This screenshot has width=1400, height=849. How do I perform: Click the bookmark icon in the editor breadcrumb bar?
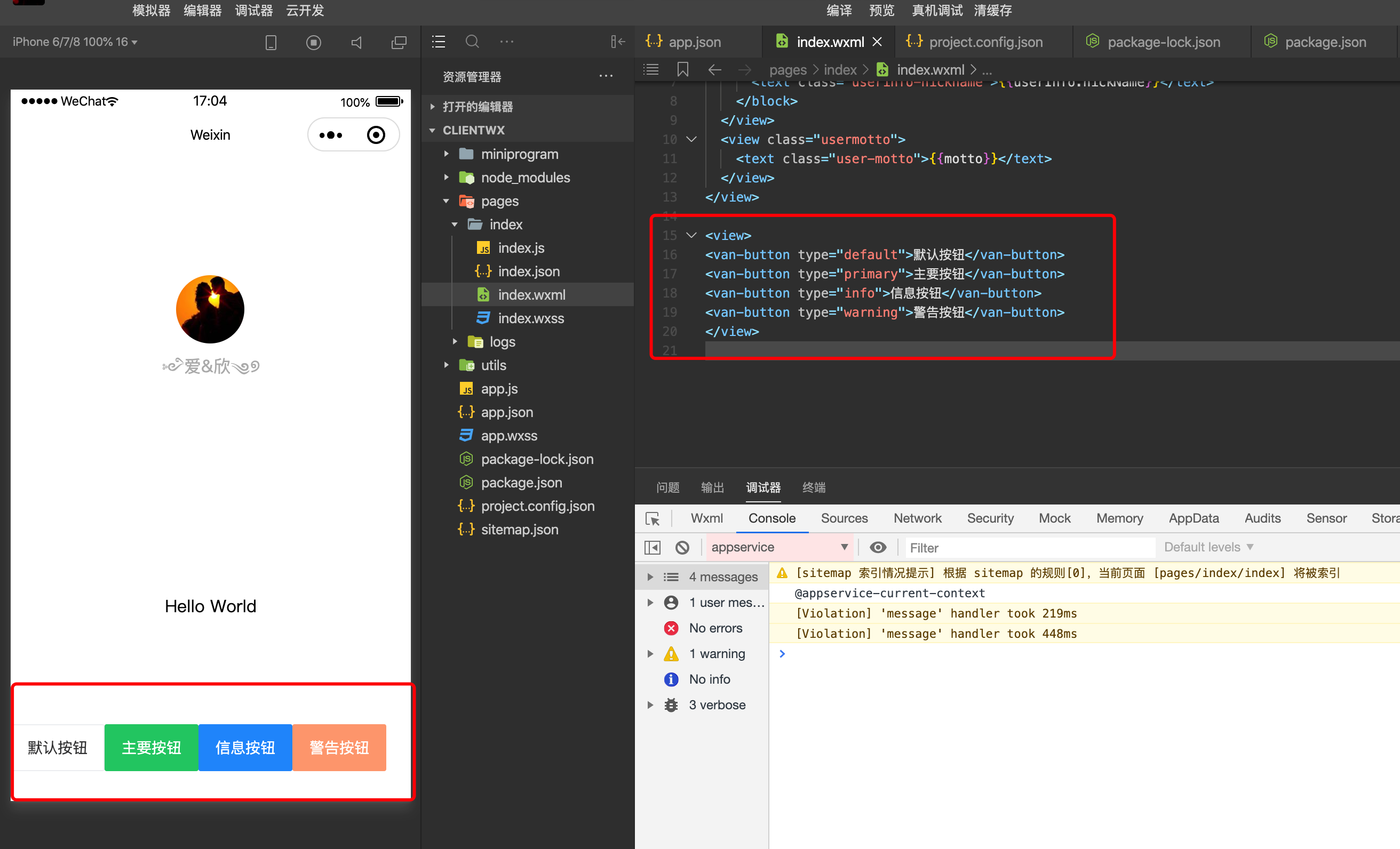pyautogui.click(x=682, y=69)
